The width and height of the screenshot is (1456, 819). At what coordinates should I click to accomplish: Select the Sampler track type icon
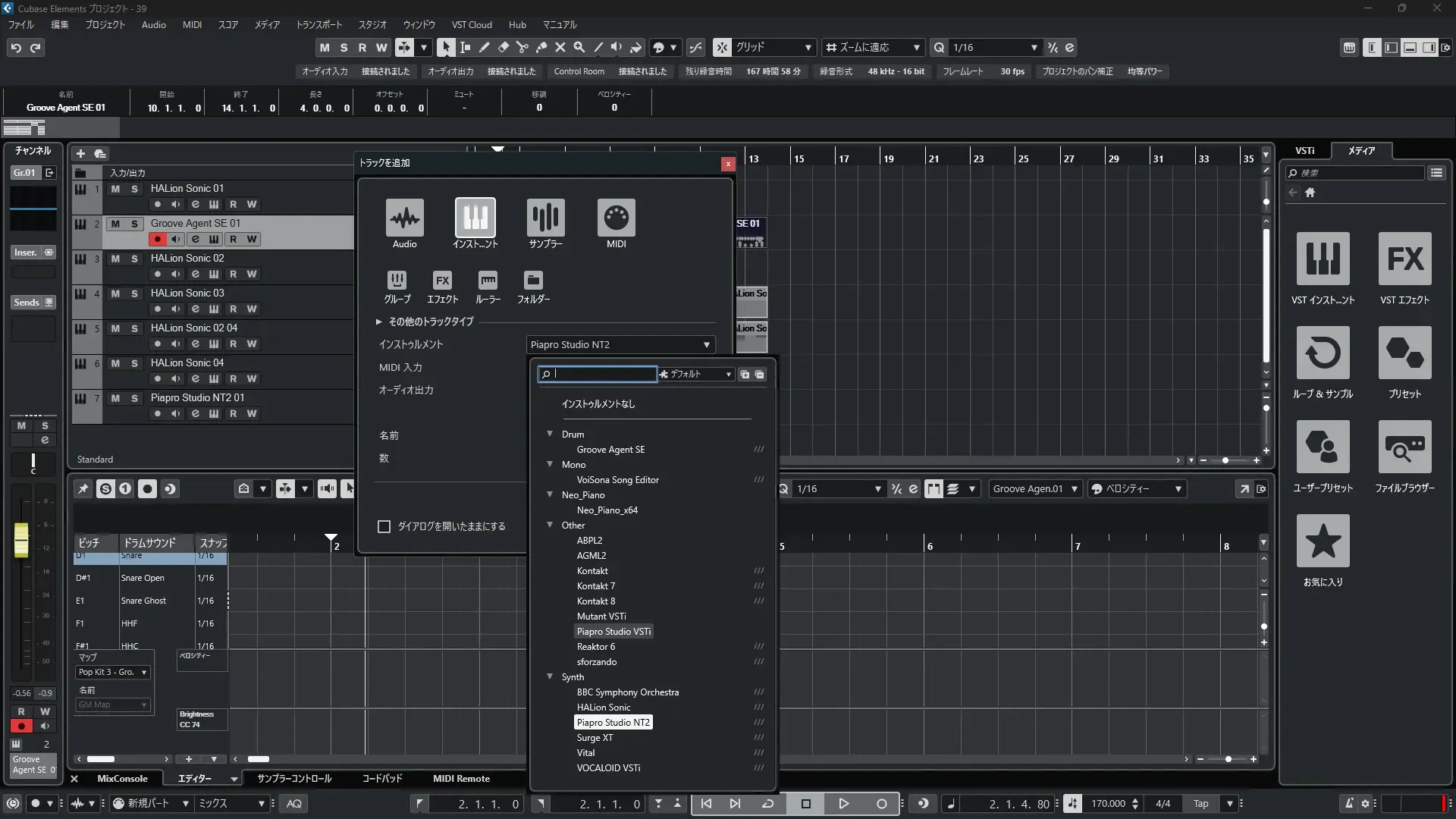(x=545, y=218)
